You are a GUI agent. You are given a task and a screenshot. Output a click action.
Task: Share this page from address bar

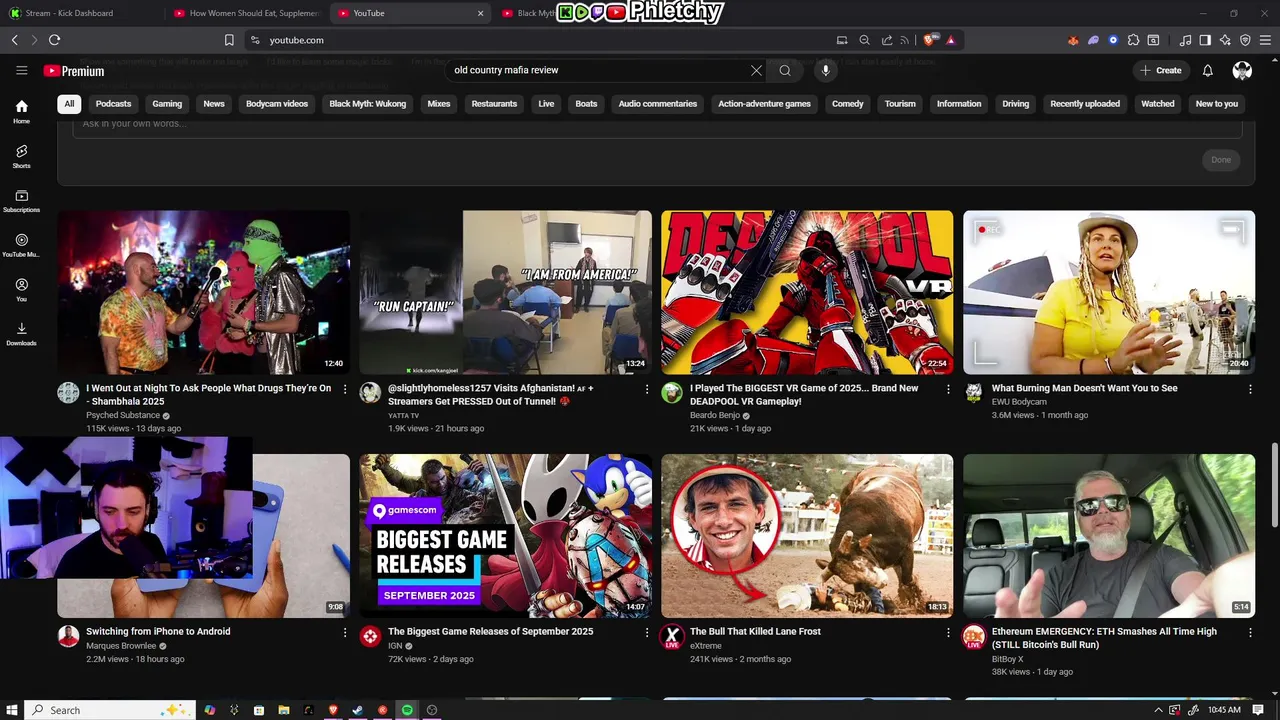click(x=886, y=40)
